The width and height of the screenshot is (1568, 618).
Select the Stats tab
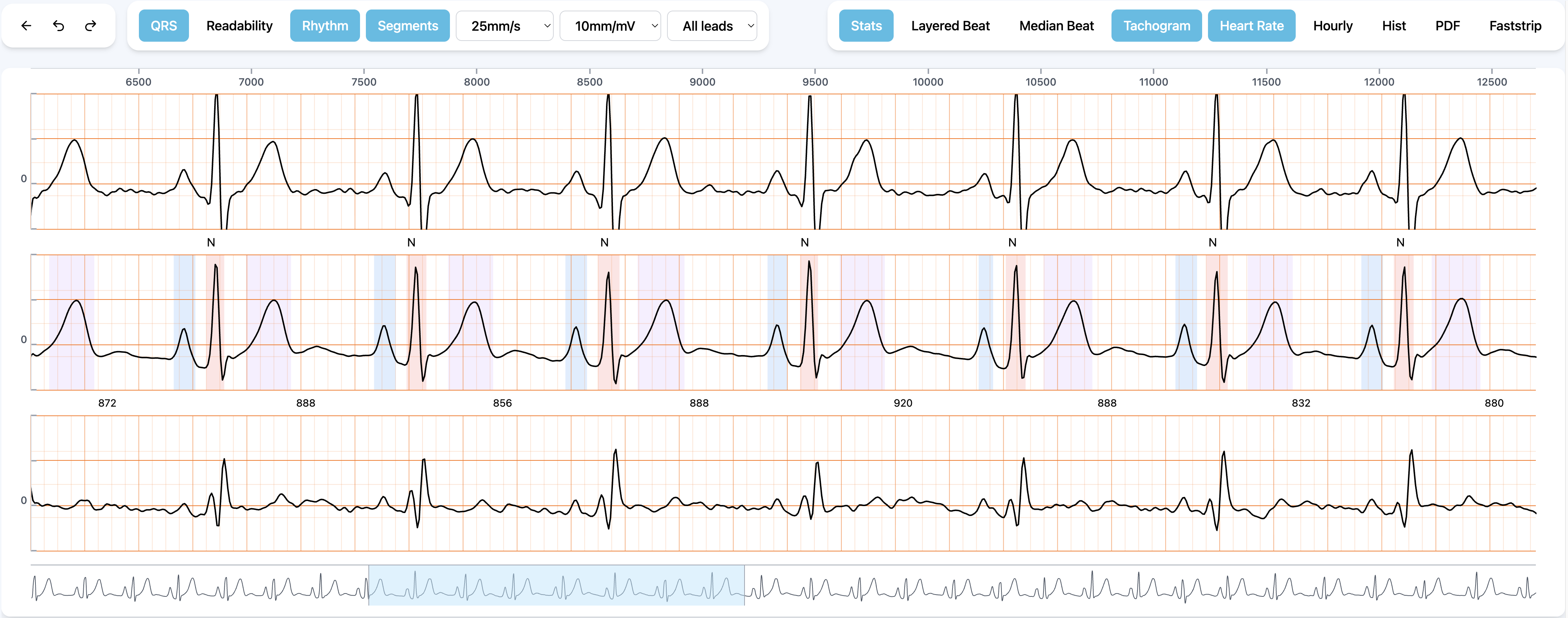[866, 26]
